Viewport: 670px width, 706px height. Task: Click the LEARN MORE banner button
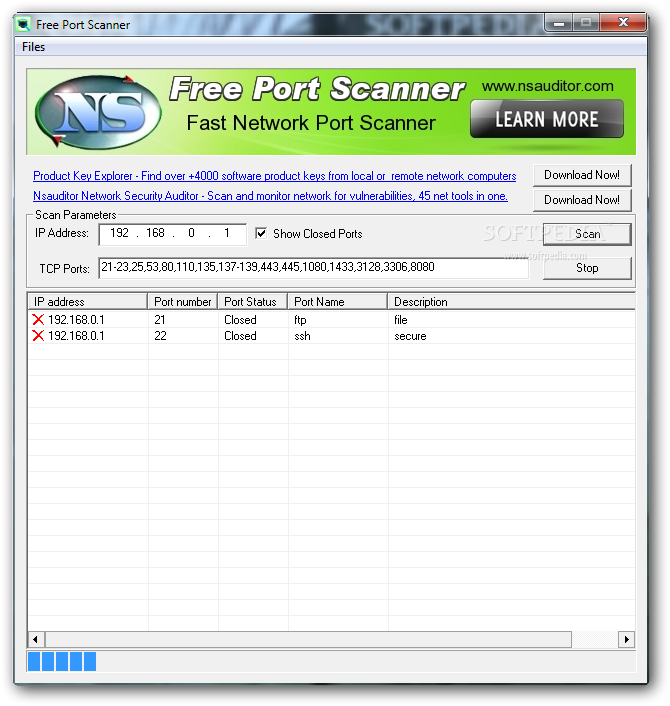point(547,119)
